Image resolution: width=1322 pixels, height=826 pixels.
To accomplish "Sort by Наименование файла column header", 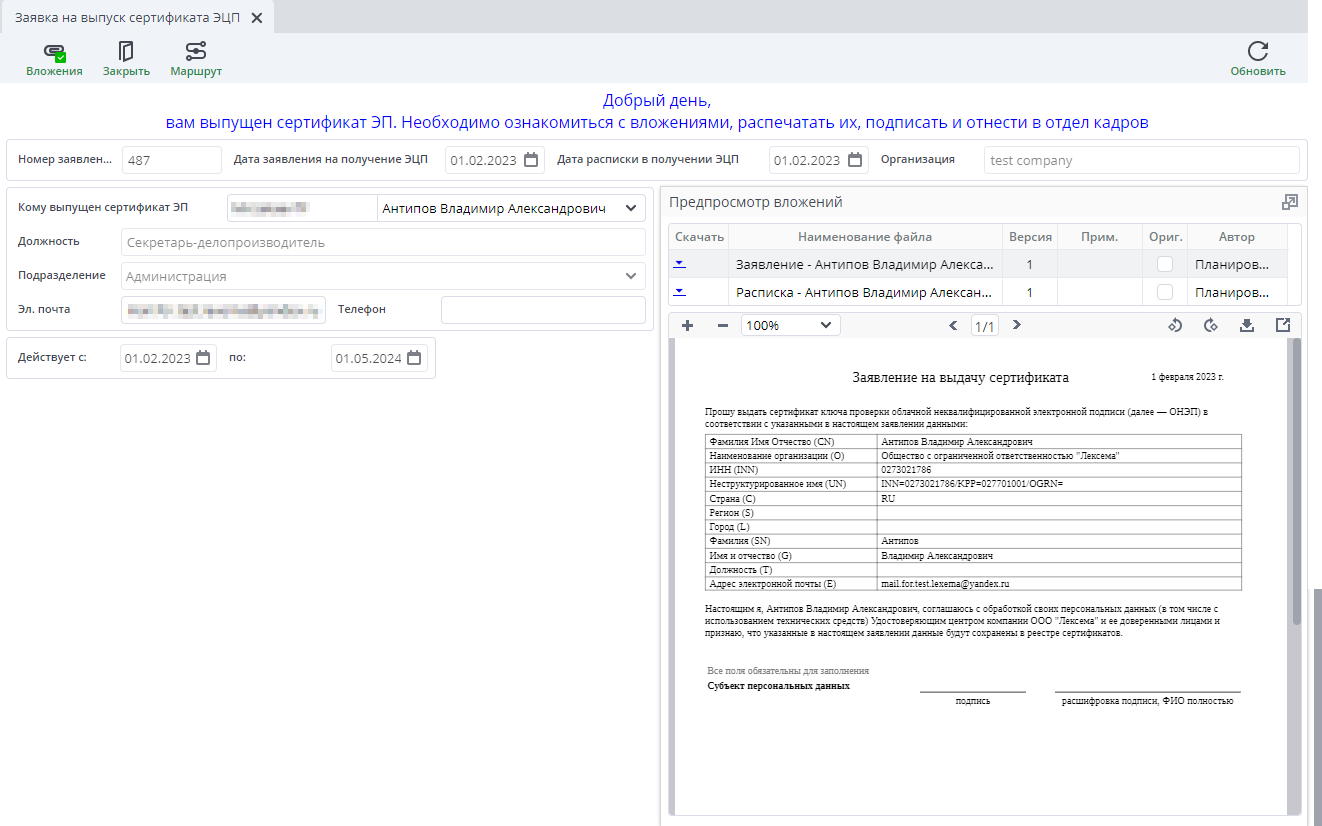I will point(865,237).
